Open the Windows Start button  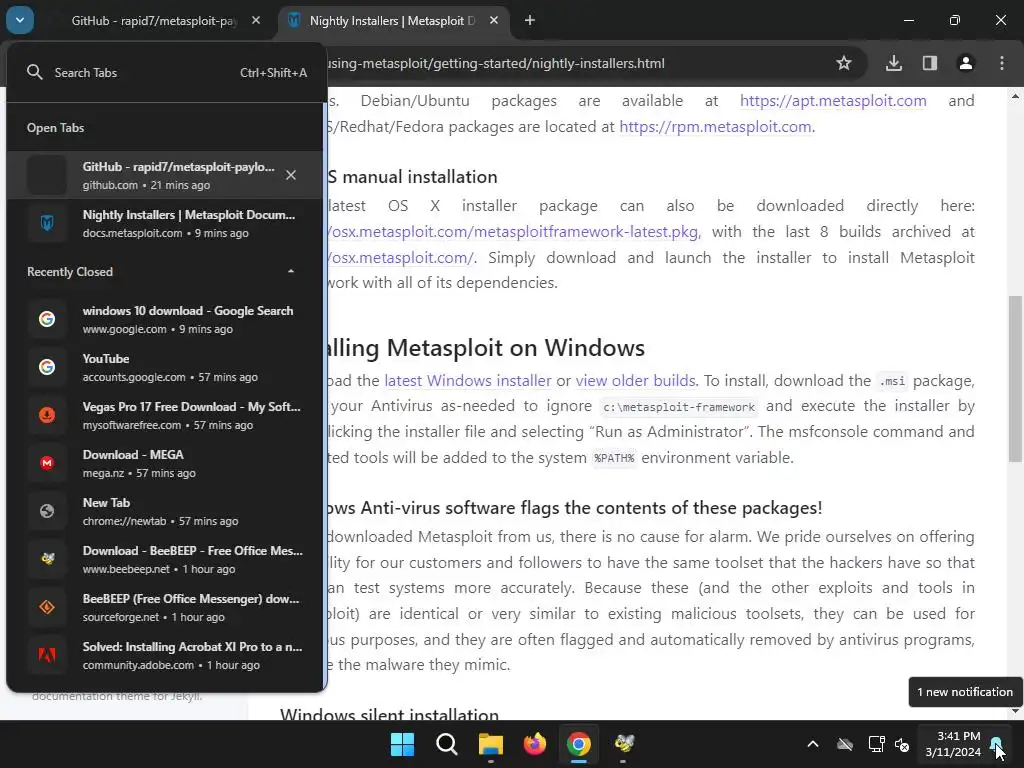pyautogui.click(x=402, y=744)
